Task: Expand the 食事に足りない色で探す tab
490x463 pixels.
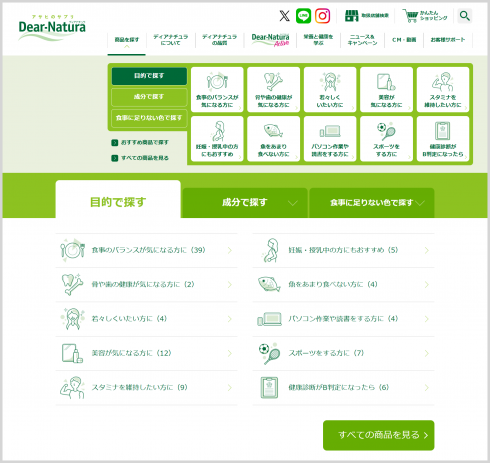Action: pyautogui.click(x=372, y=203)
